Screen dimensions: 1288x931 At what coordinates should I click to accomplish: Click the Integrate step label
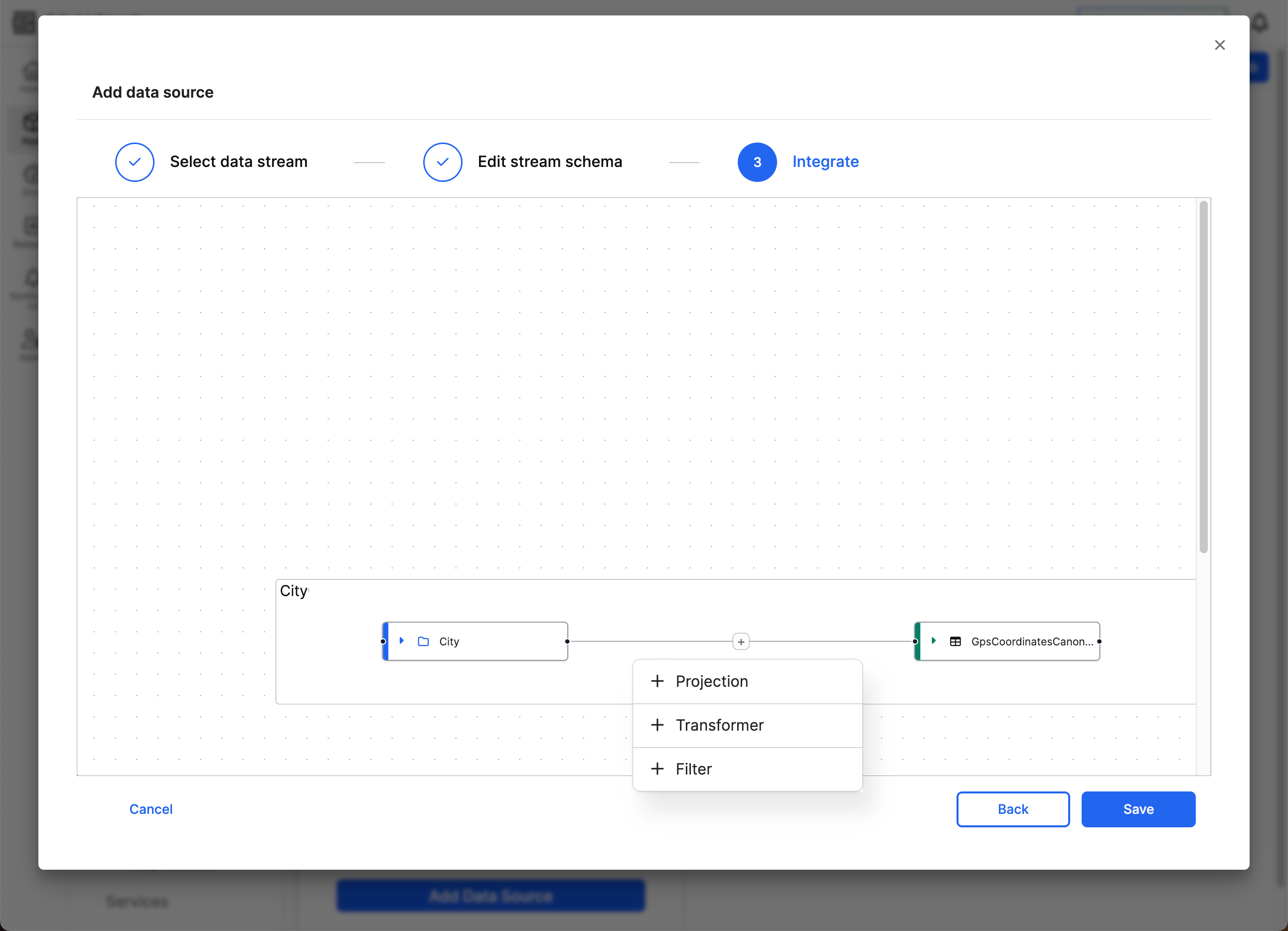pyautogui.click(x=826, y=162)
